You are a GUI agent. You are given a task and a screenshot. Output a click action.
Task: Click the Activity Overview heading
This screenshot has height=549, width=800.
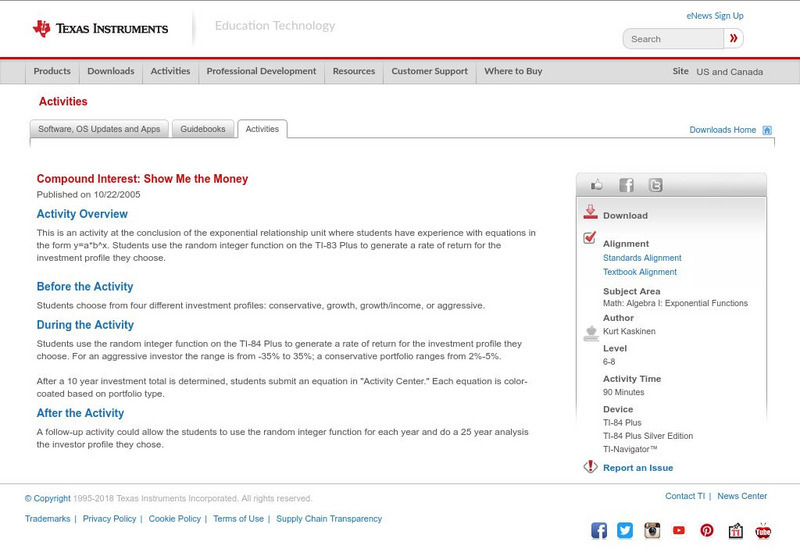click(x=82, y=214)
